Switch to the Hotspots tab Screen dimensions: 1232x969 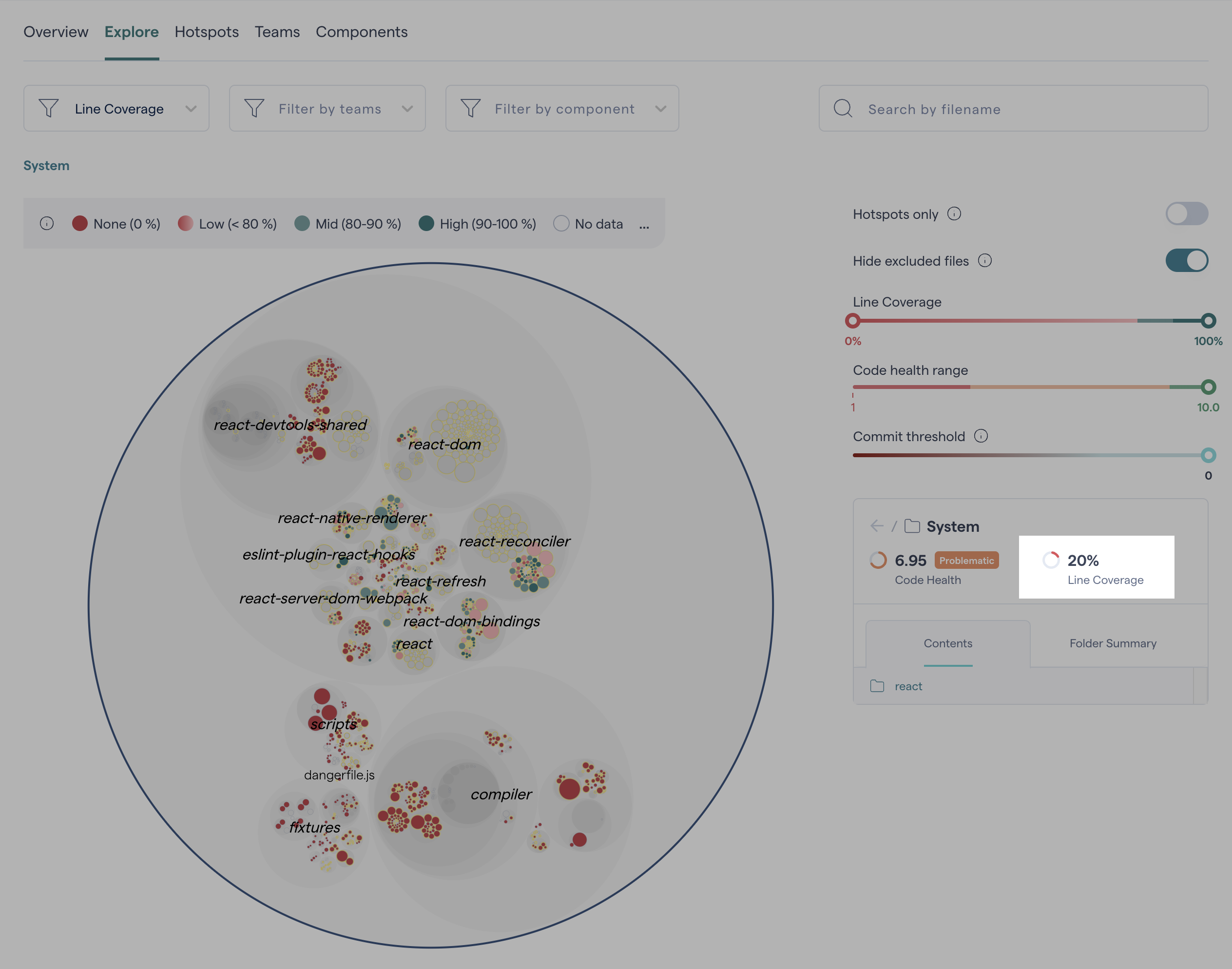click(207, 32)
